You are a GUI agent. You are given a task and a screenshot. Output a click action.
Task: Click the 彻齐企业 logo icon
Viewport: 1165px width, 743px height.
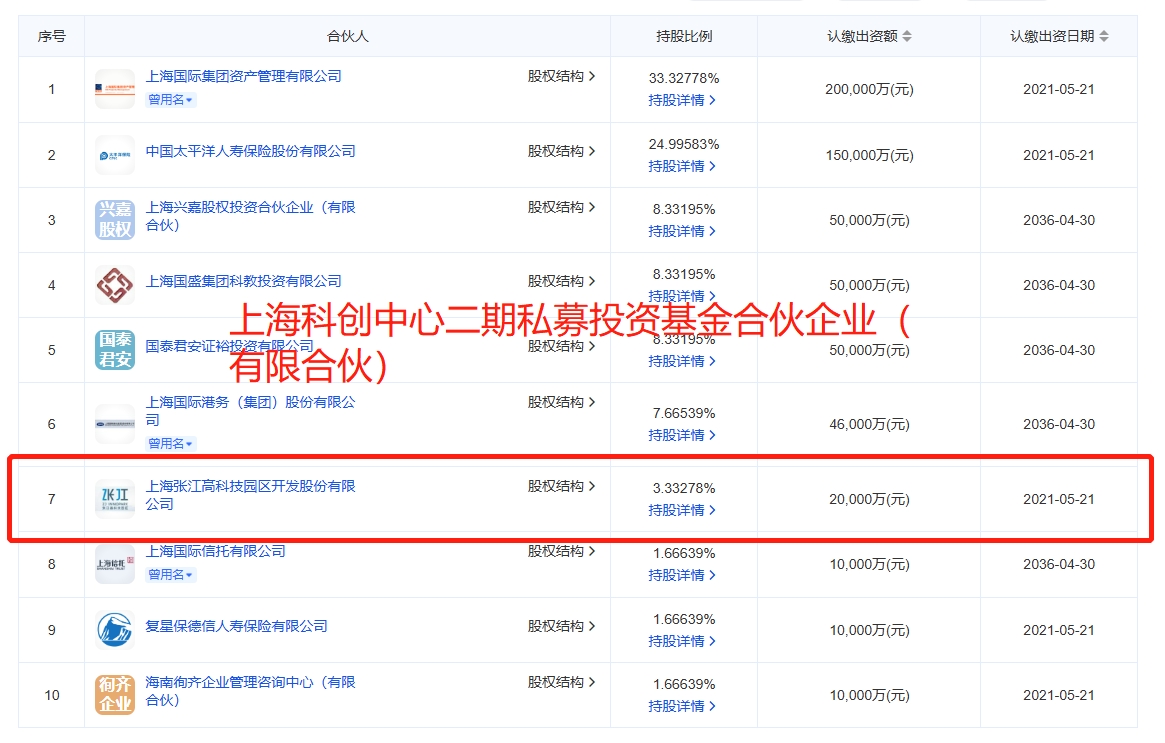coord(115,694)
